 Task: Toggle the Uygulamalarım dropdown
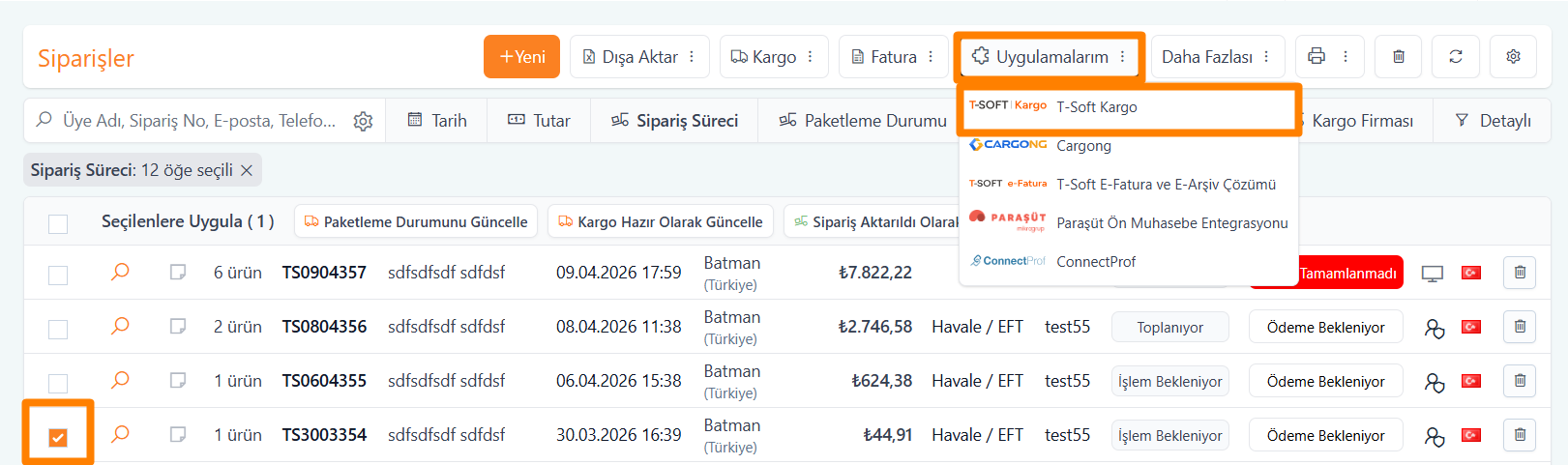pos(1050,57)
